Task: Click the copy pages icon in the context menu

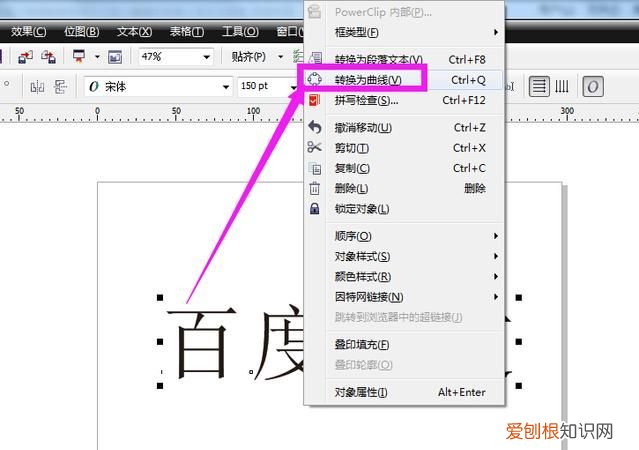Action: click(315, 168)
